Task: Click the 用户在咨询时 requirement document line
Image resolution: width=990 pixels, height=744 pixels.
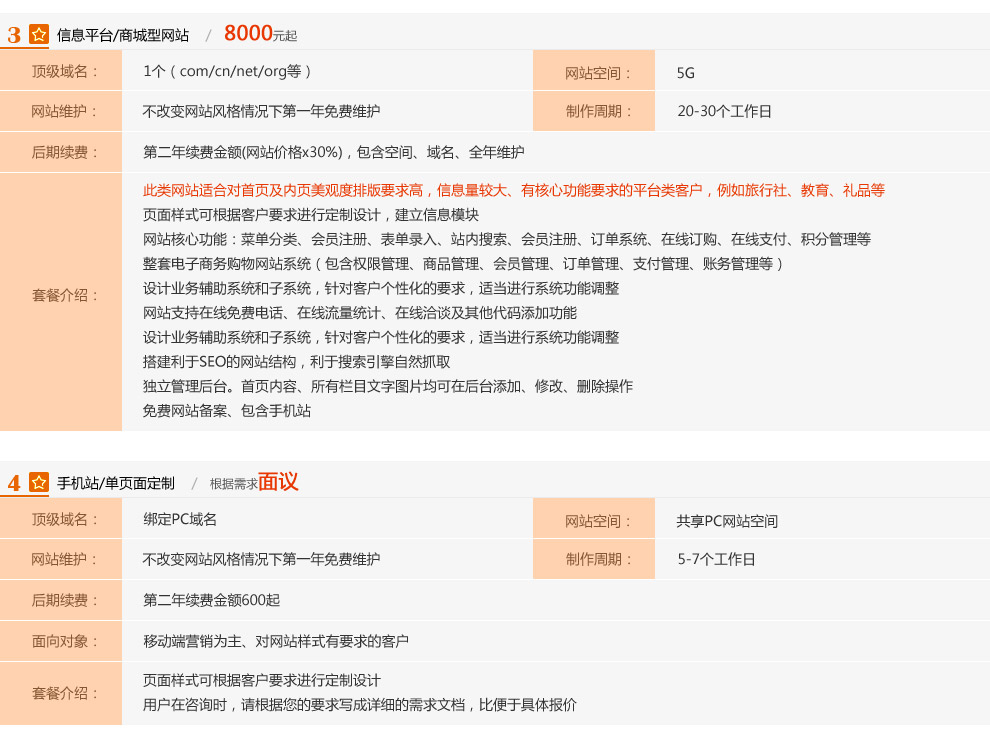Action: pyautogui.click(x=360, y=705)
